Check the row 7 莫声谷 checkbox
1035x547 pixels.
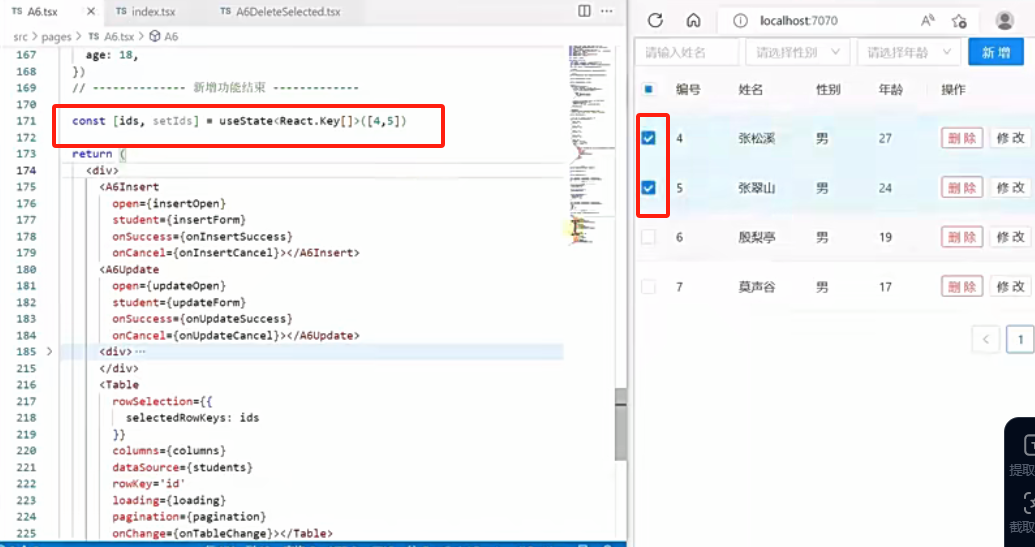[x=649, y=287]
